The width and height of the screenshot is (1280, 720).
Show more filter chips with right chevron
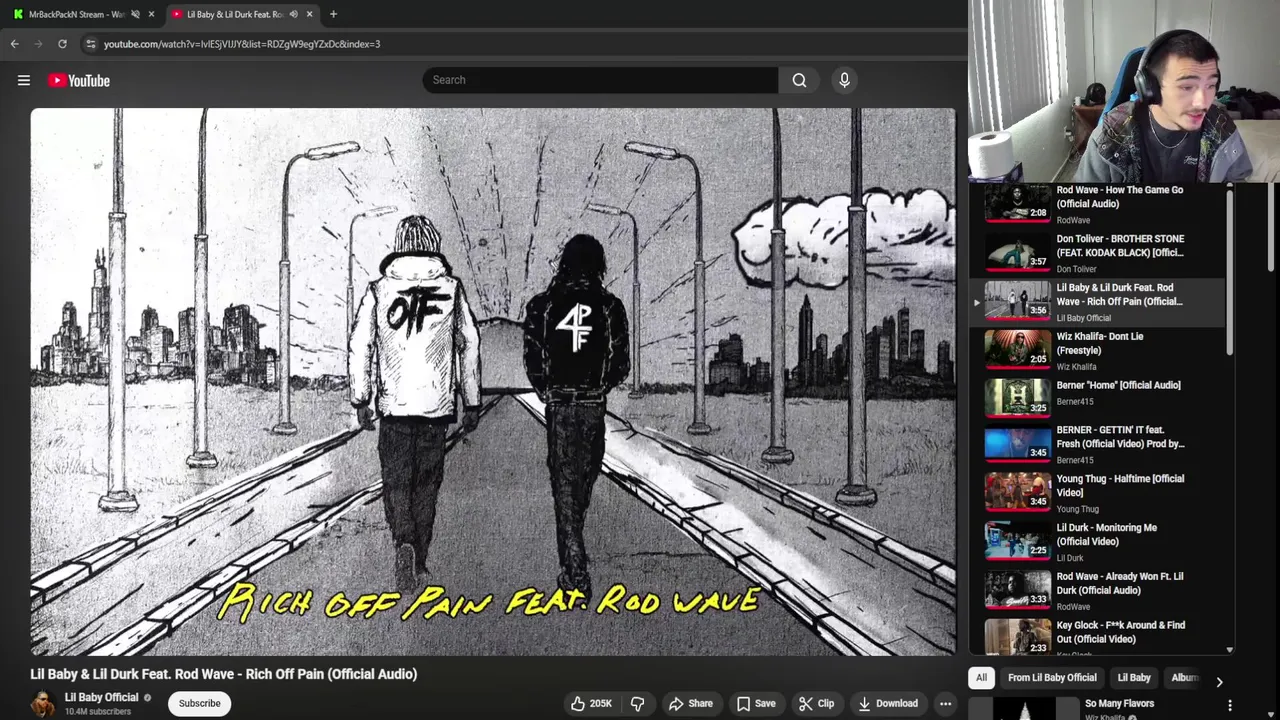point(1219,681)
